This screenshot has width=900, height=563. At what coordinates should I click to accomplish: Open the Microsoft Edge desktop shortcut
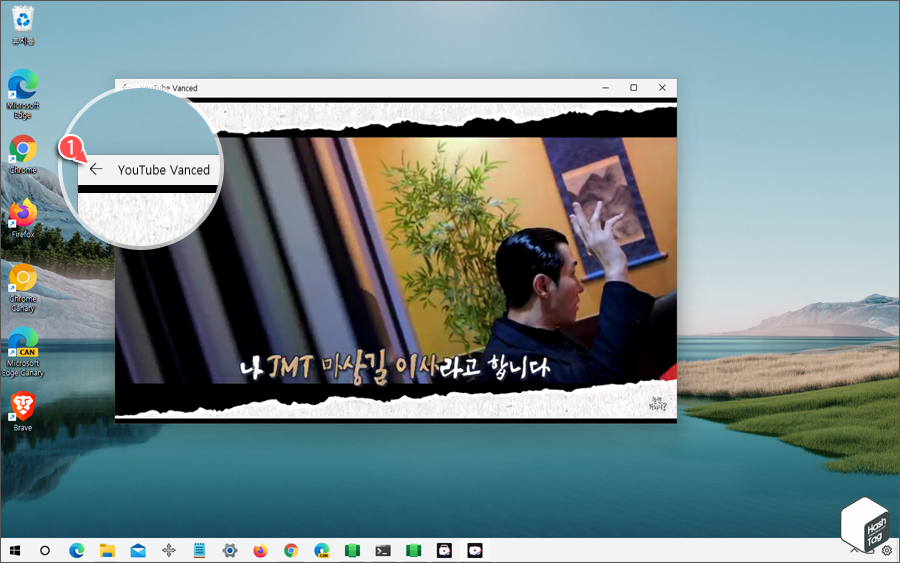23,94
